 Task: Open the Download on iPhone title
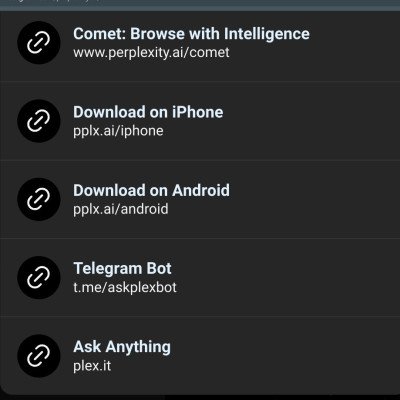(x=148, y=112)
